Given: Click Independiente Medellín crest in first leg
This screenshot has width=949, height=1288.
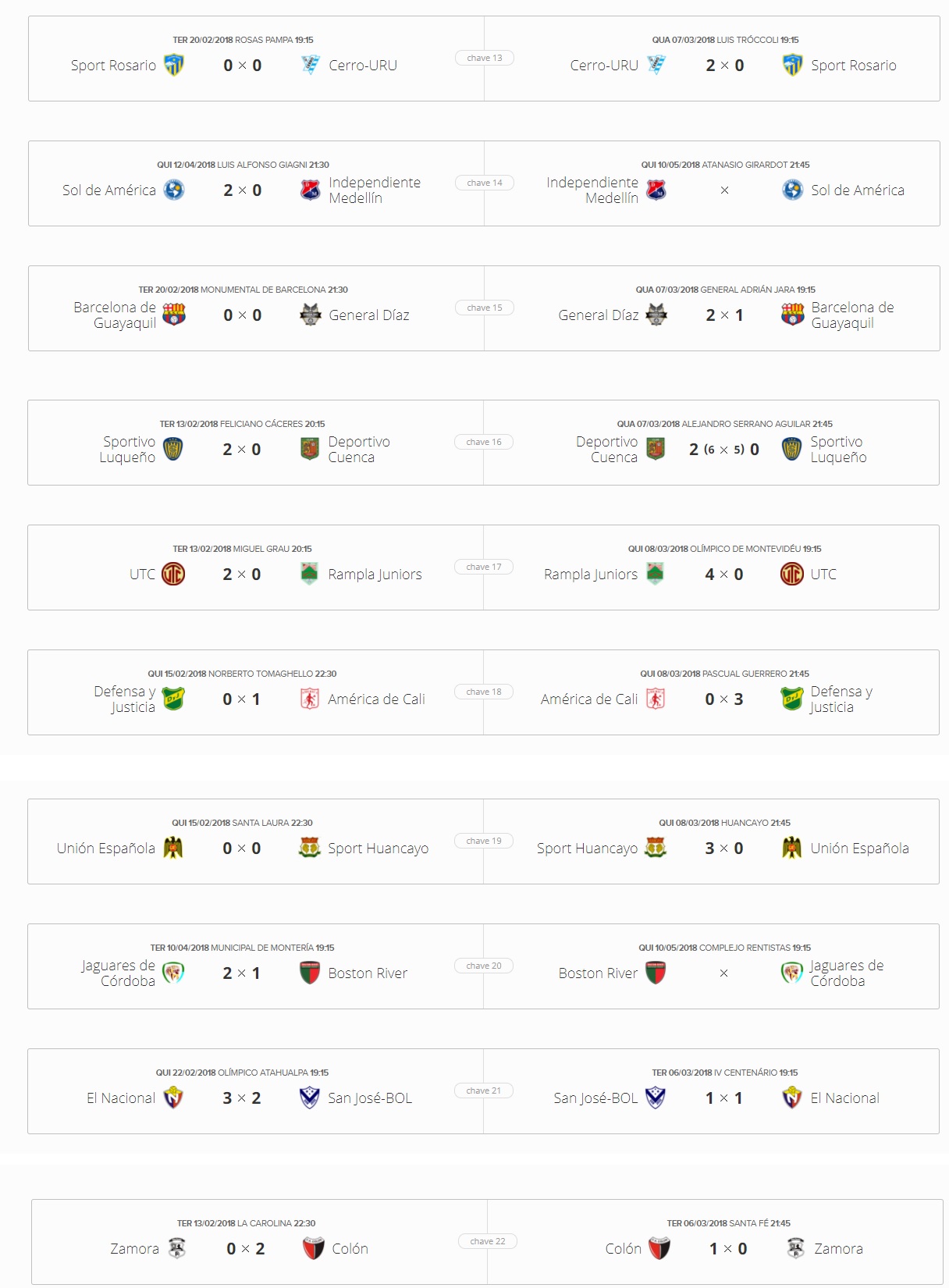Looking at the screenshot, I should [310, 190].
